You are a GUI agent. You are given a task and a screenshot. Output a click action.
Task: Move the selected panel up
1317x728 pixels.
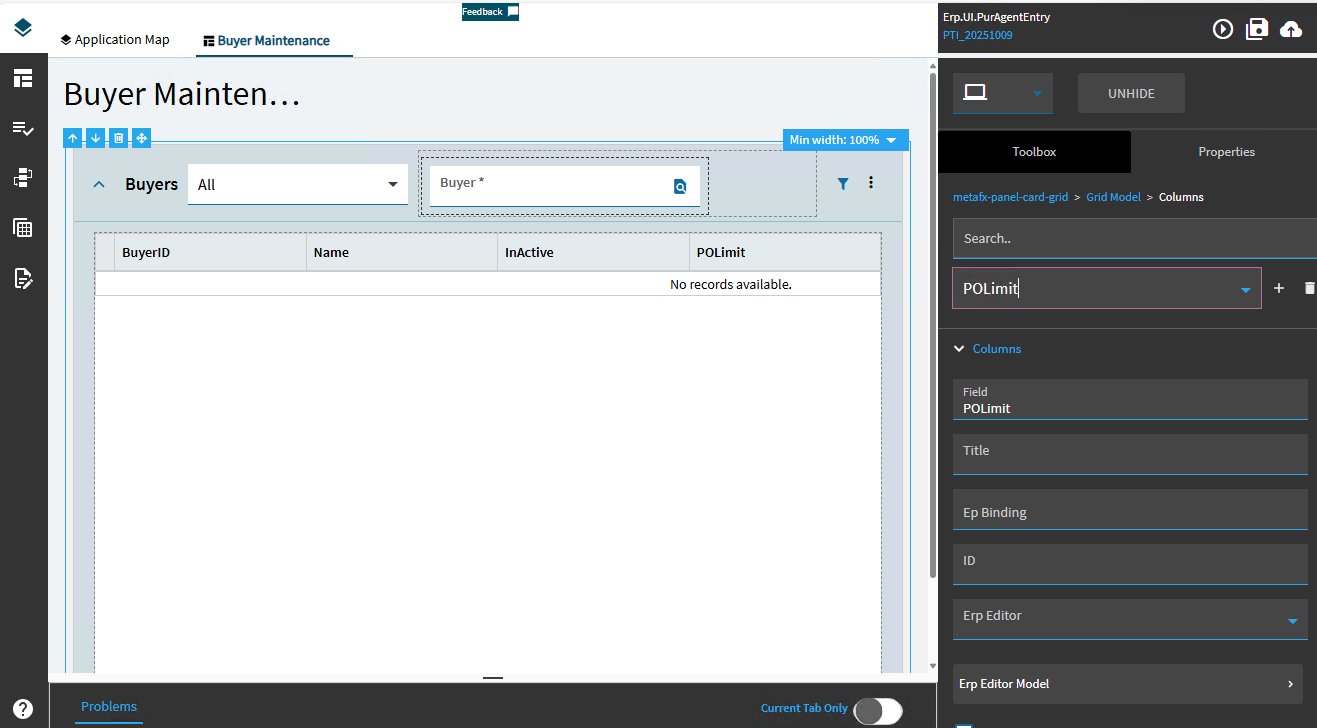click(72, 138)
